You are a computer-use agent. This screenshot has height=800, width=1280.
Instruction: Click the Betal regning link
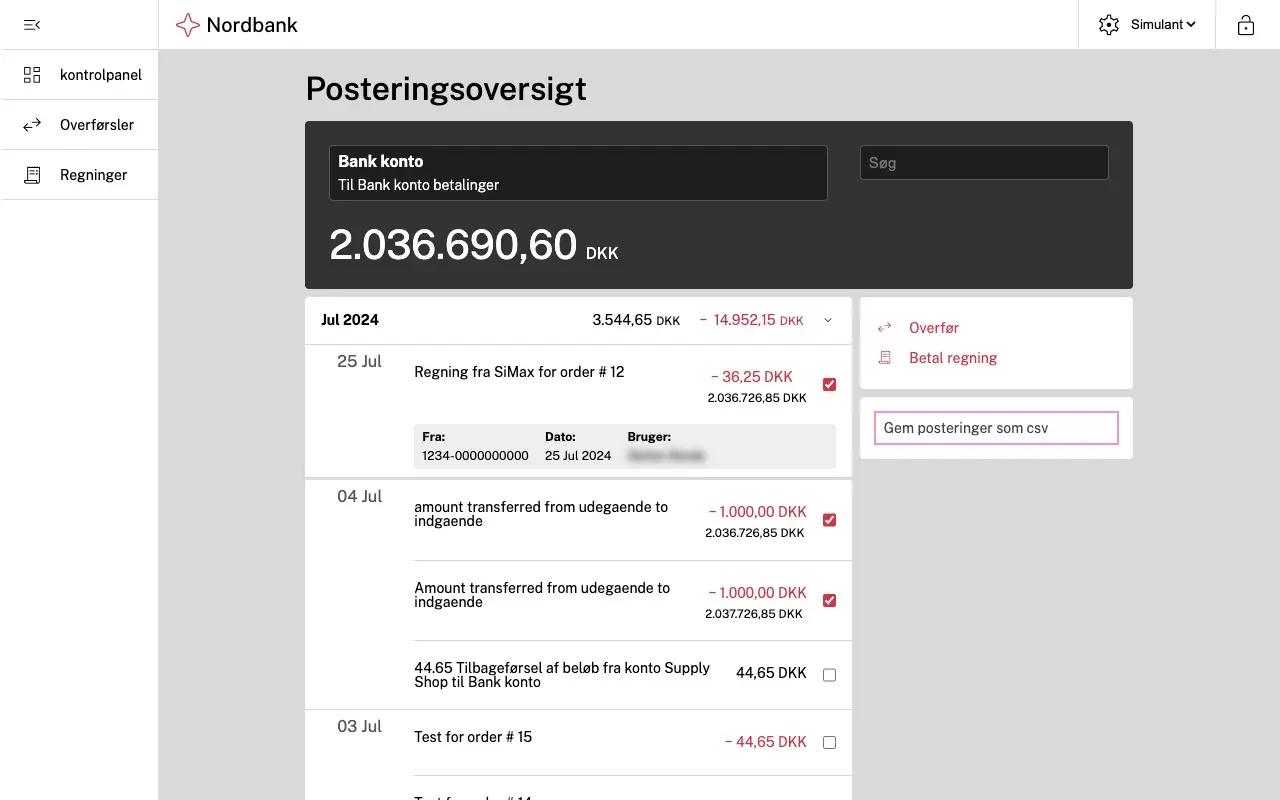point(953,357)
